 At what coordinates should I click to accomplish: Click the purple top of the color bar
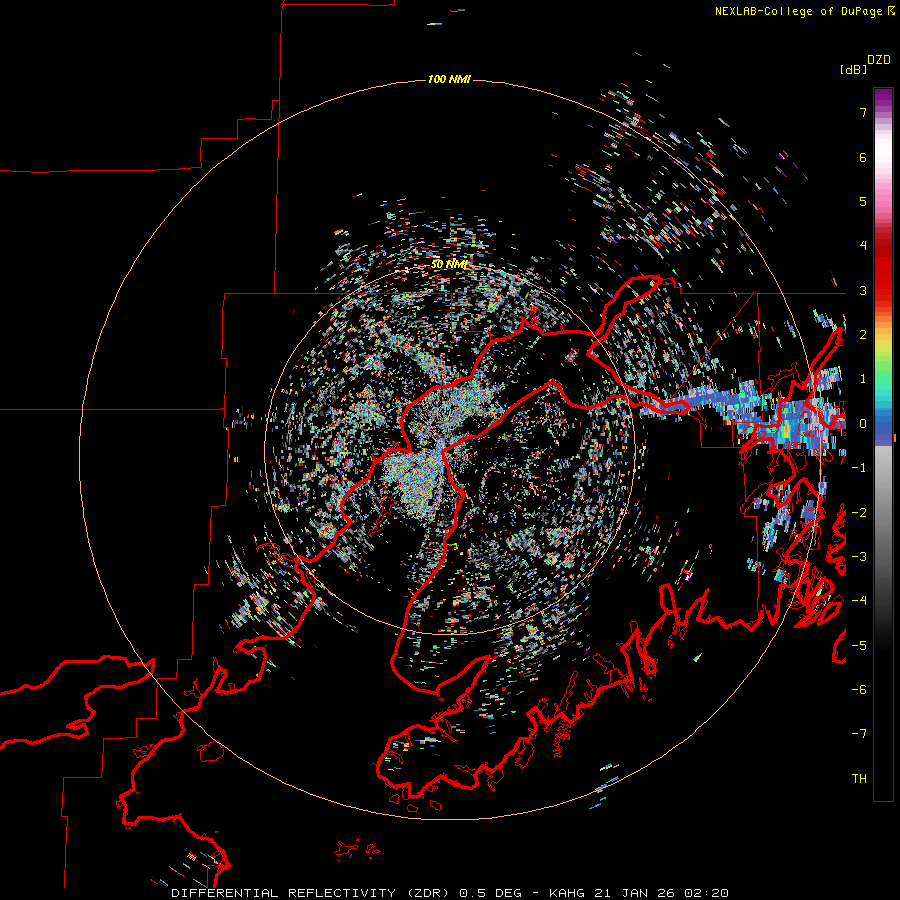tap(883, 98)
